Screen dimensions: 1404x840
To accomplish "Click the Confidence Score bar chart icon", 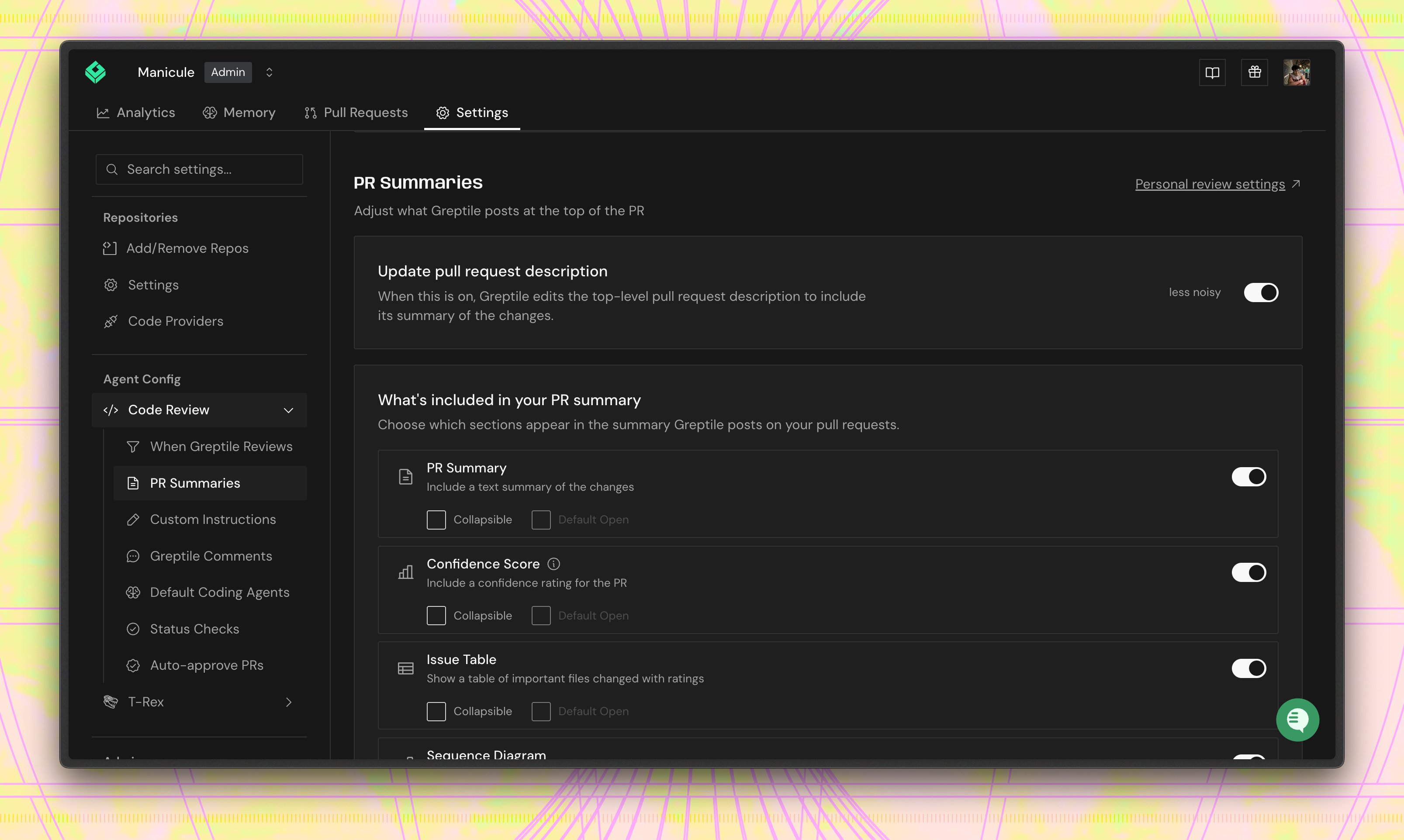I will tap(405, 572).
